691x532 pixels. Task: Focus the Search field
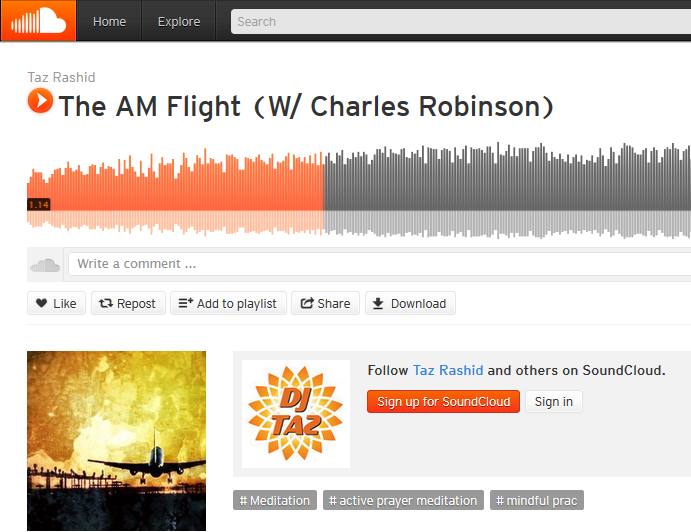pyautogui.click(x=461, y=22)
